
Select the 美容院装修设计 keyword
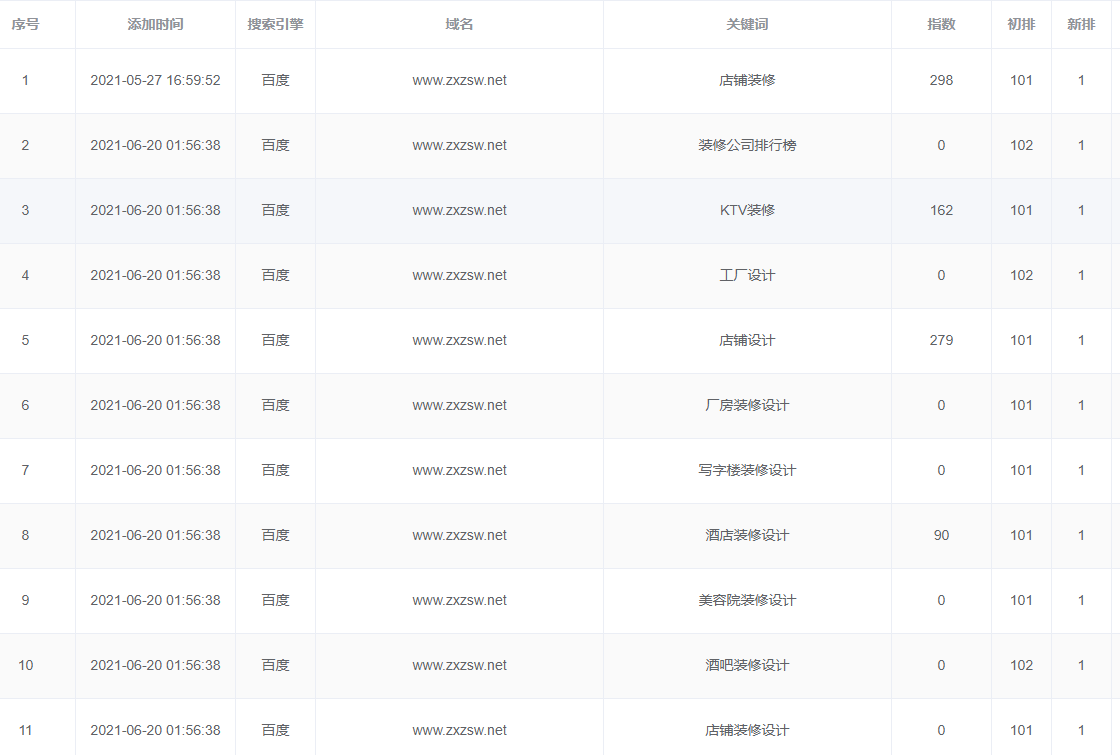point(747,600)
